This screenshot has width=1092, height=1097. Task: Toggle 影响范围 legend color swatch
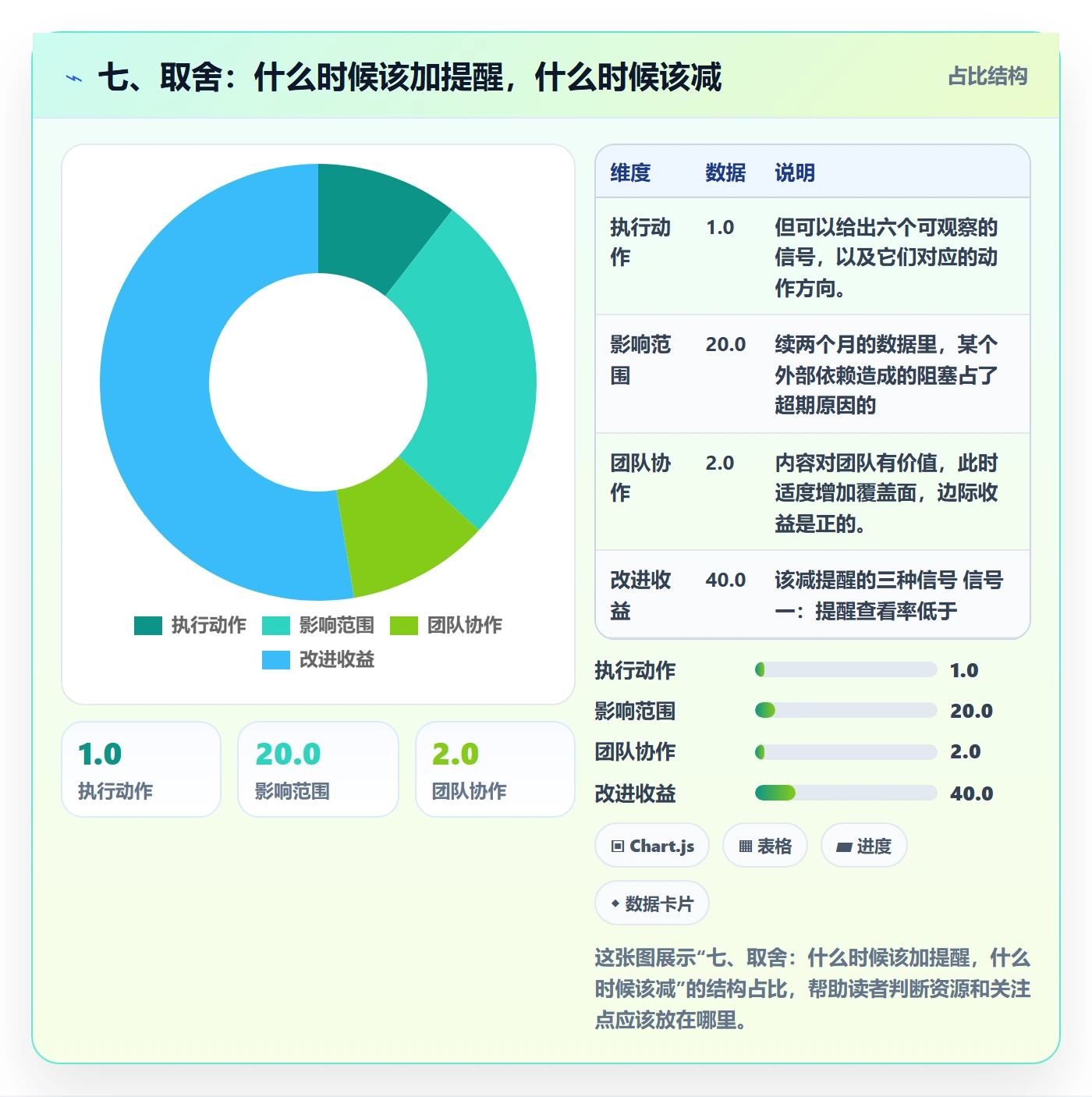click(276, 626)
